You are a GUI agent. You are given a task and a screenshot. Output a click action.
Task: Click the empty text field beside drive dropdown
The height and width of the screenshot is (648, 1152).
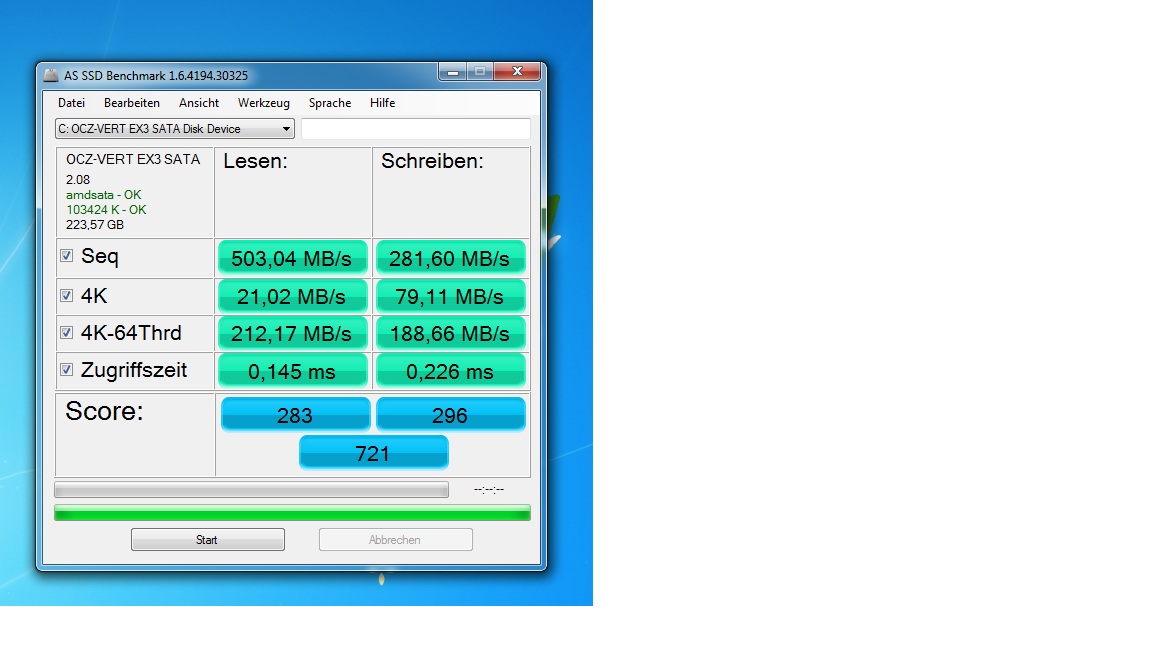point(416,129)
